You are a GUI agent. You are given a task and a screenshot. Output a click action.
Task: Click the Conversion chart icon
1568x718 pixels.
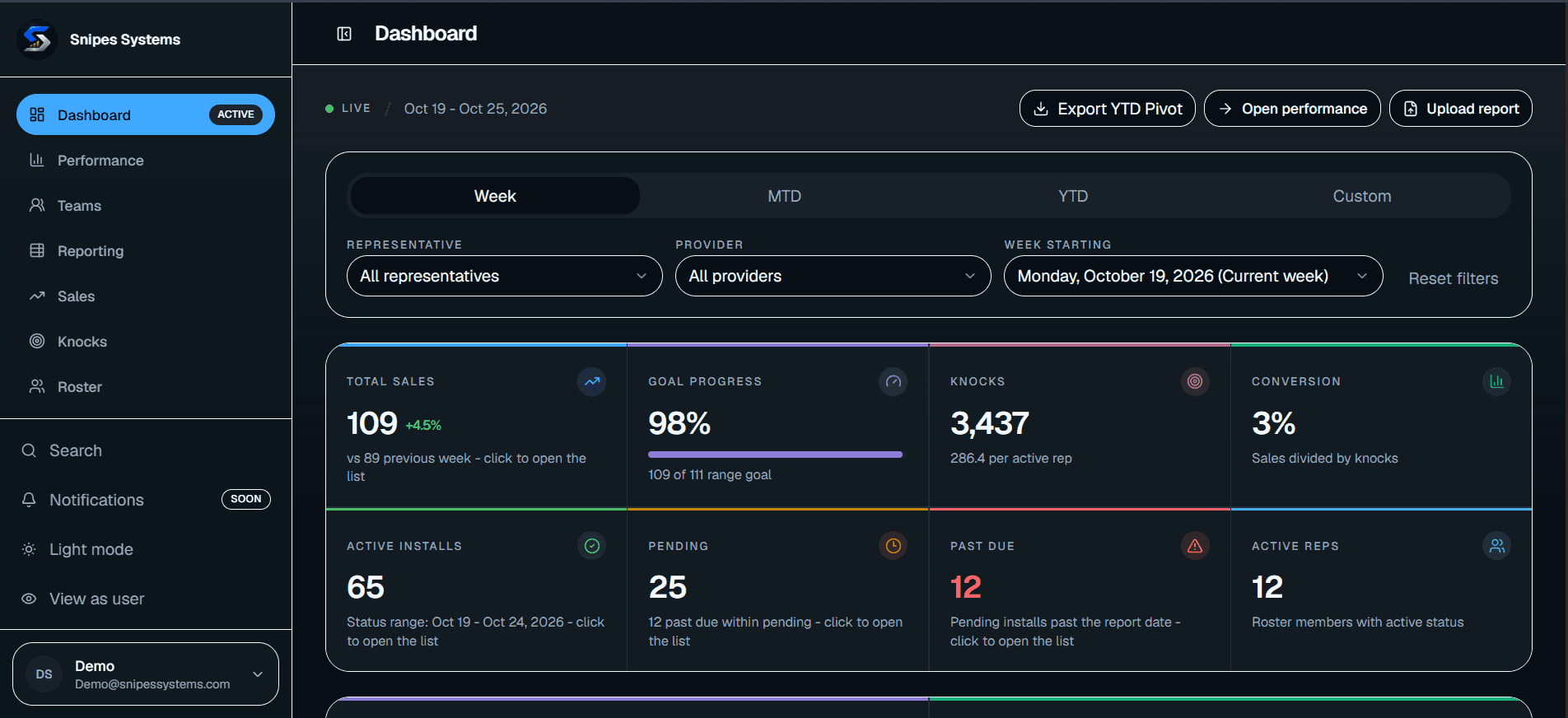(1496, 381)
